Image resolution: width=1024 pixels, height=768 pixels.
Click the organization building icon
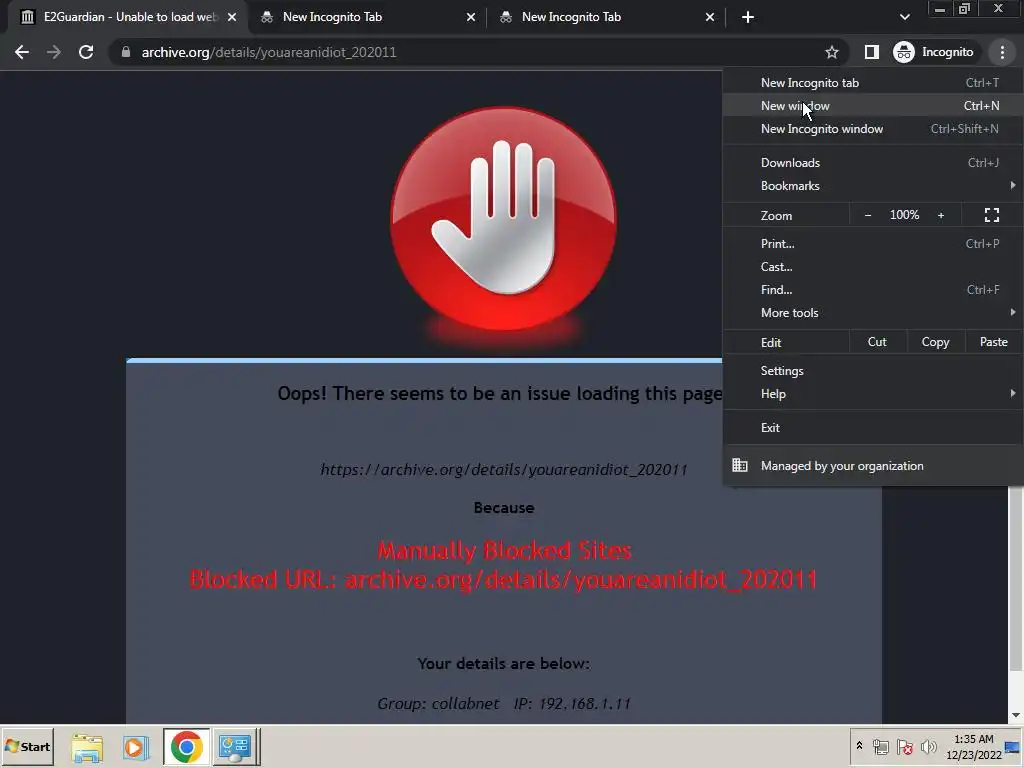739,465
